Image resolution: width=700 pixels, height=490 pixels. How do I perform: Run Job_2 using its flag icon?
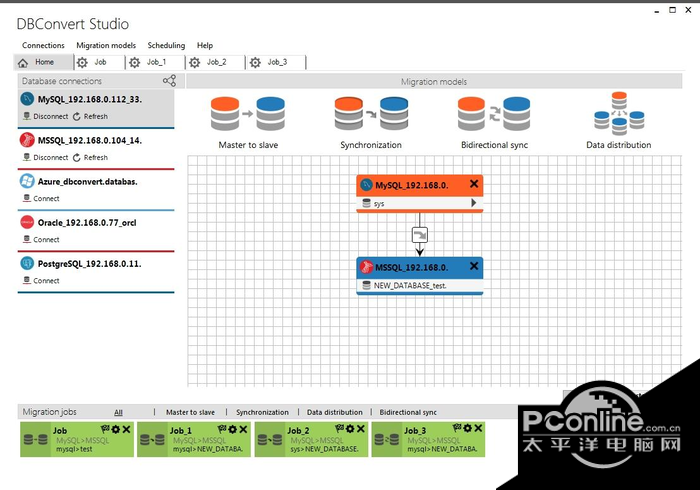pyautogui.click(x=340, y=429)
